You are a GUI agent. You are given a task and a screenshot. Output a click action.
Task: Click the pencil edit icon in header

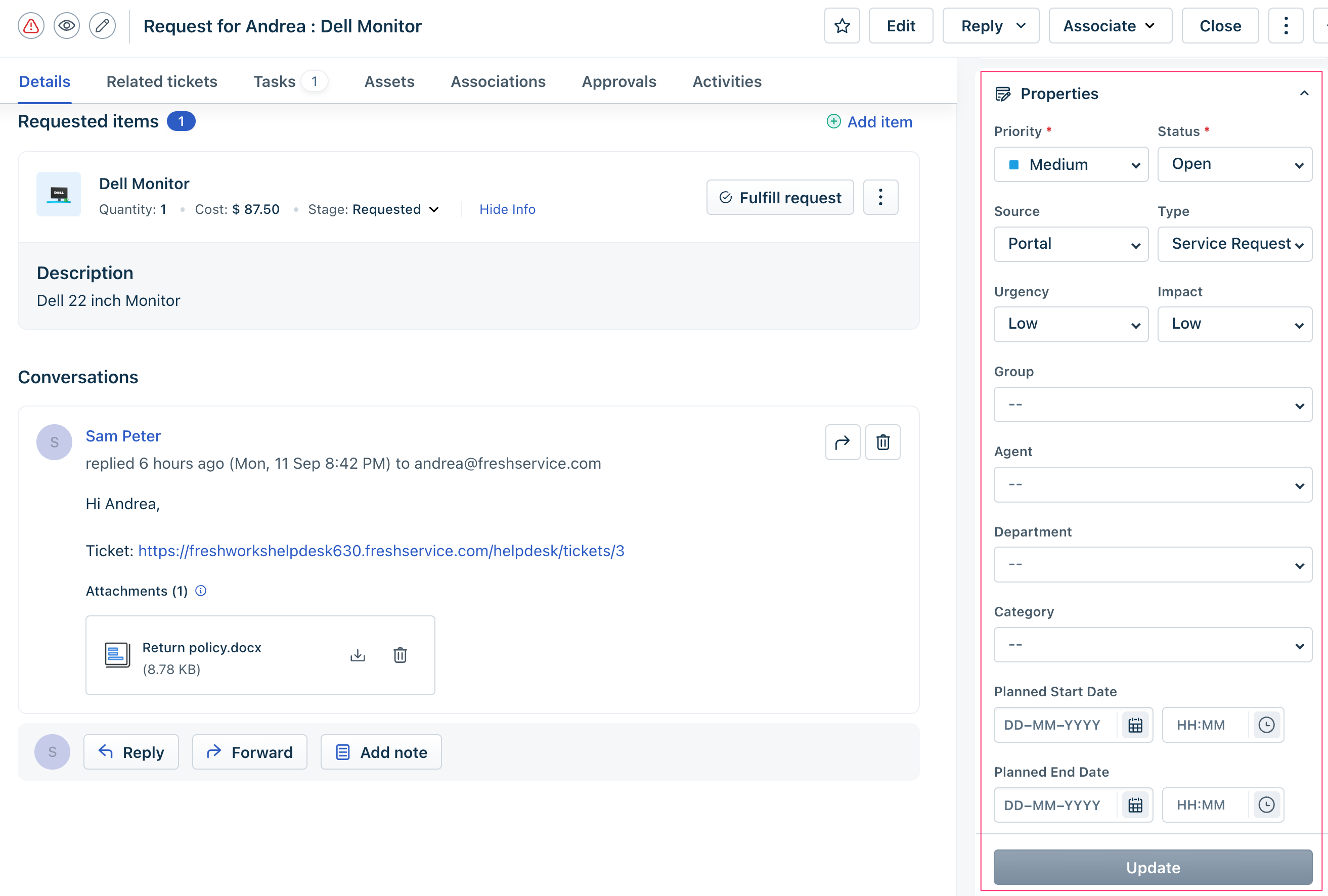tap(102, 26)
